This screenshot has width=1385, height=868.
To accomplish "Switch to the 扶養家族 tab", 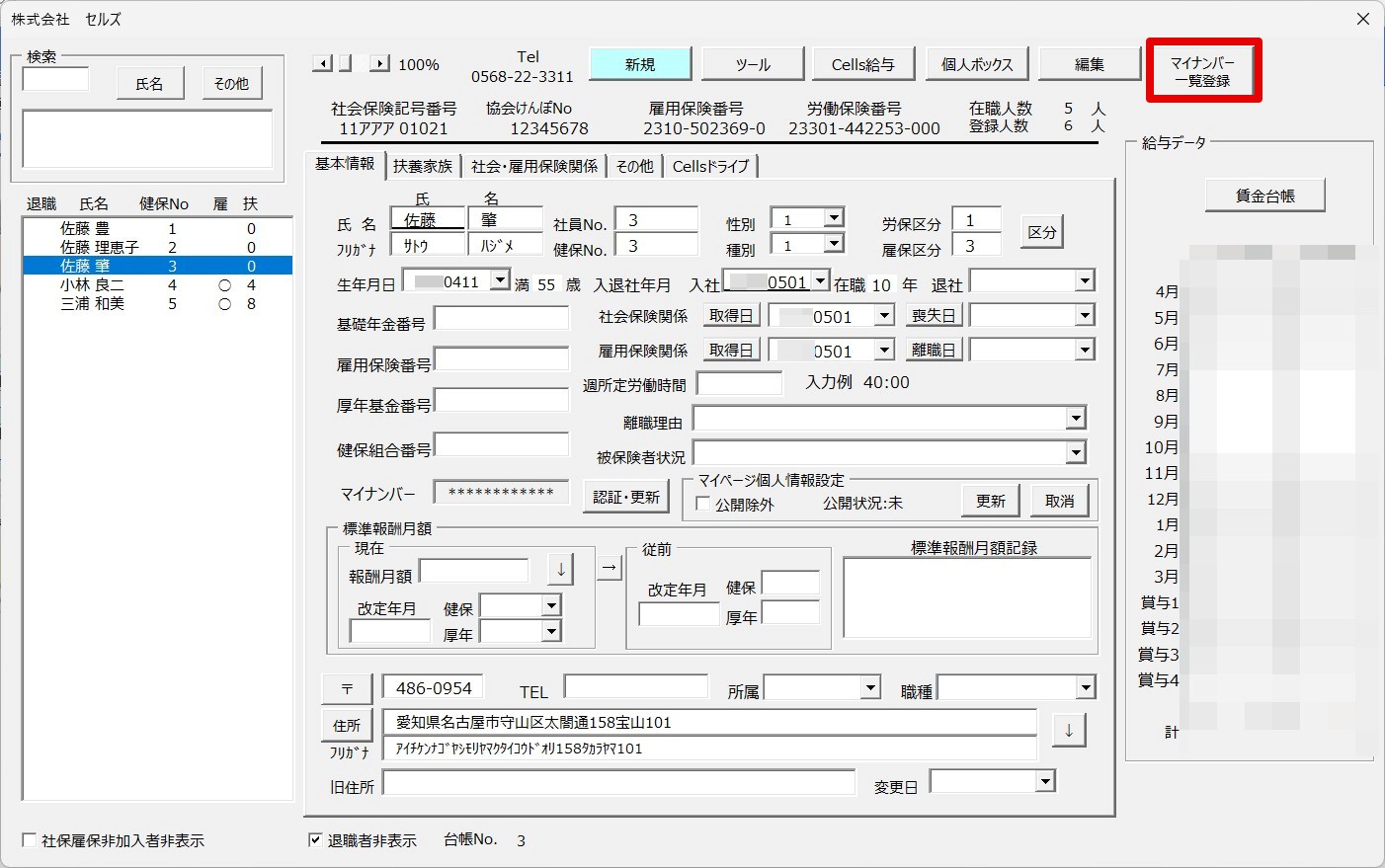I will pyautogui.click(x=423, y=166).
